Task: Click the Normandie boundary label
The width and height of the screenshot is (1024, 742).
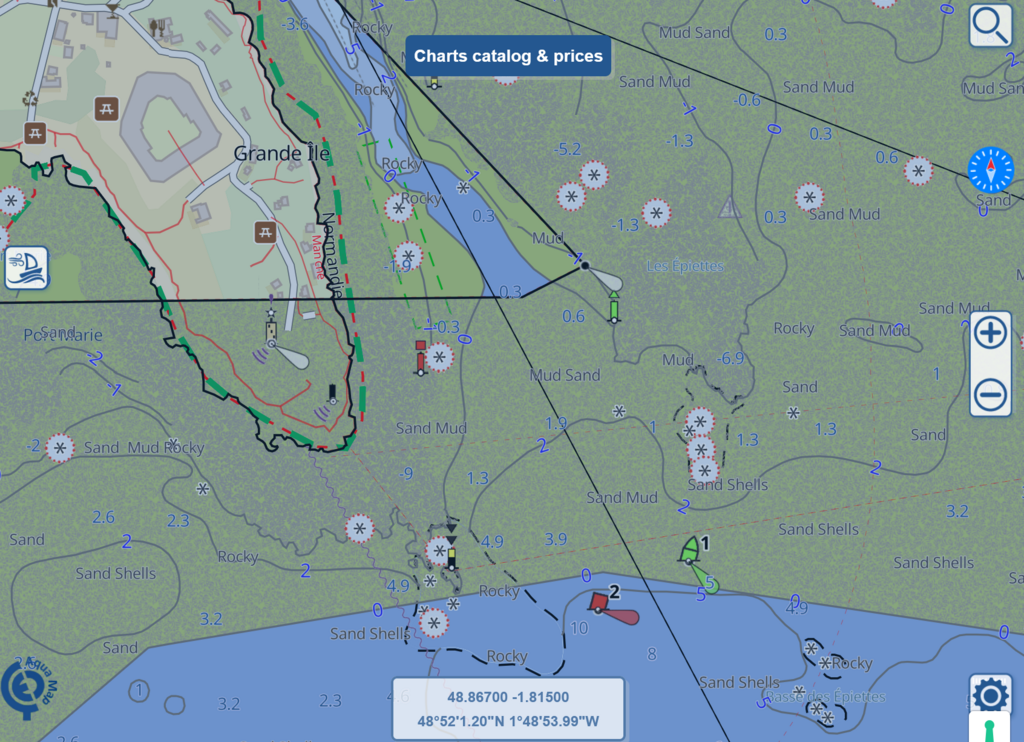Action: 331,255
